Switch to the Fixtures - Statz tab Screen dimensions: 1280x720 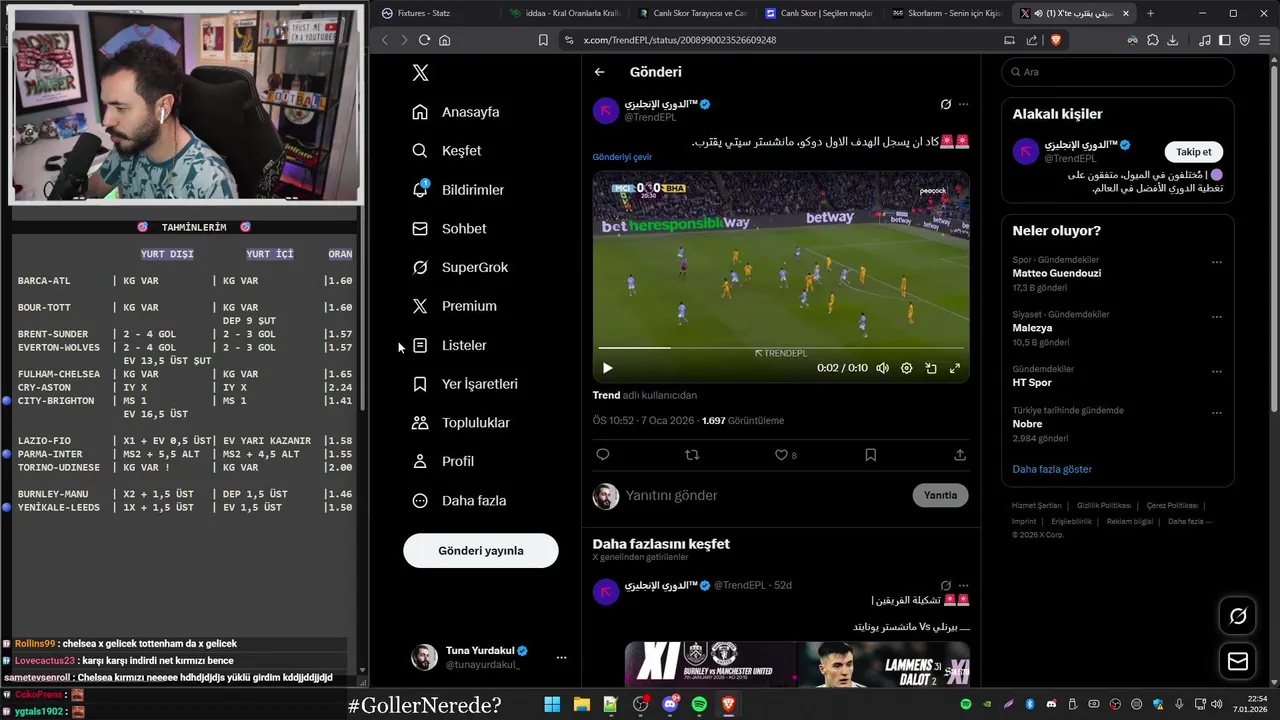435,13
